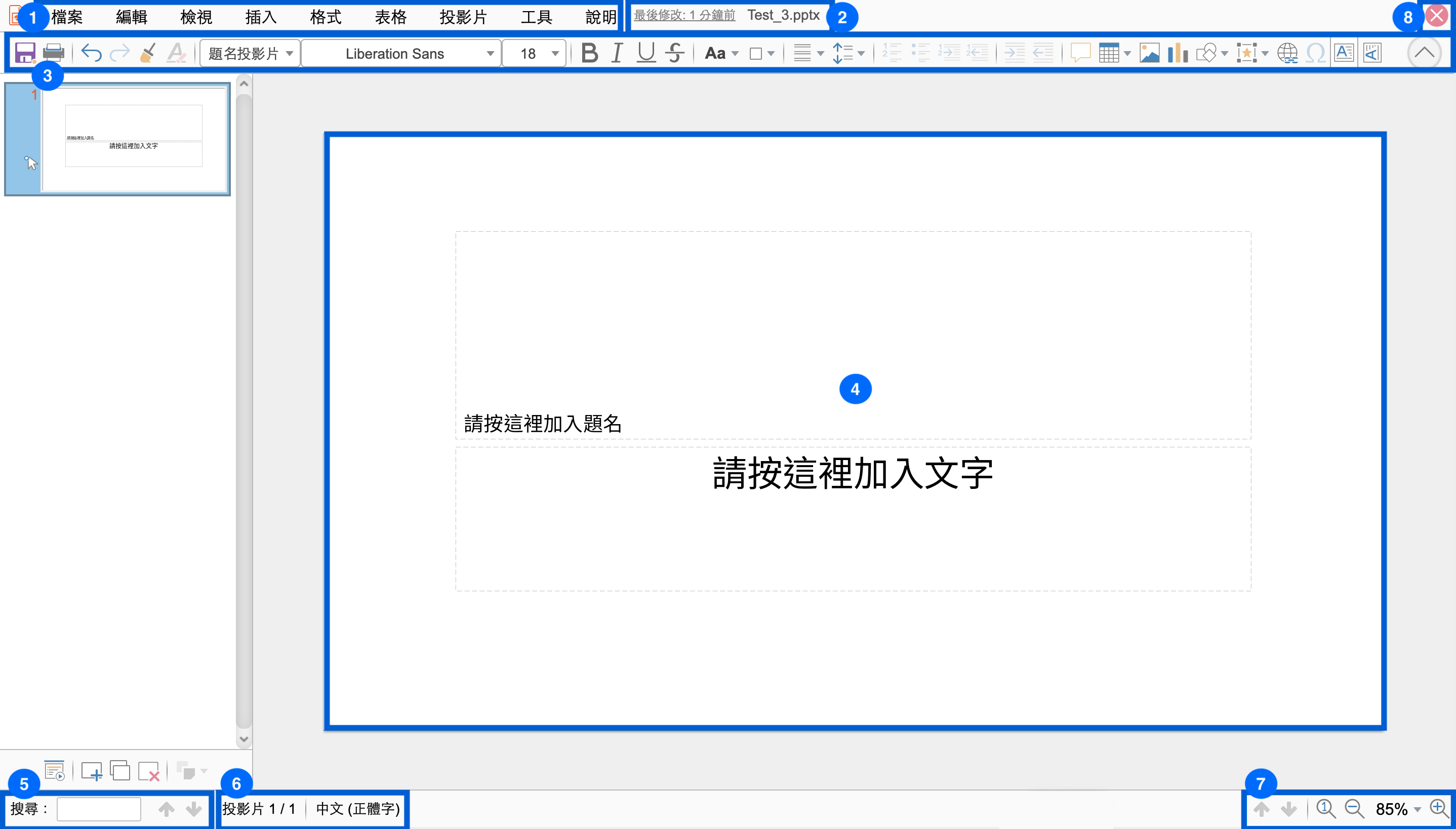Decrease indent of the paragraph
Screen dimensions: 1456x829
point(1042,53)
